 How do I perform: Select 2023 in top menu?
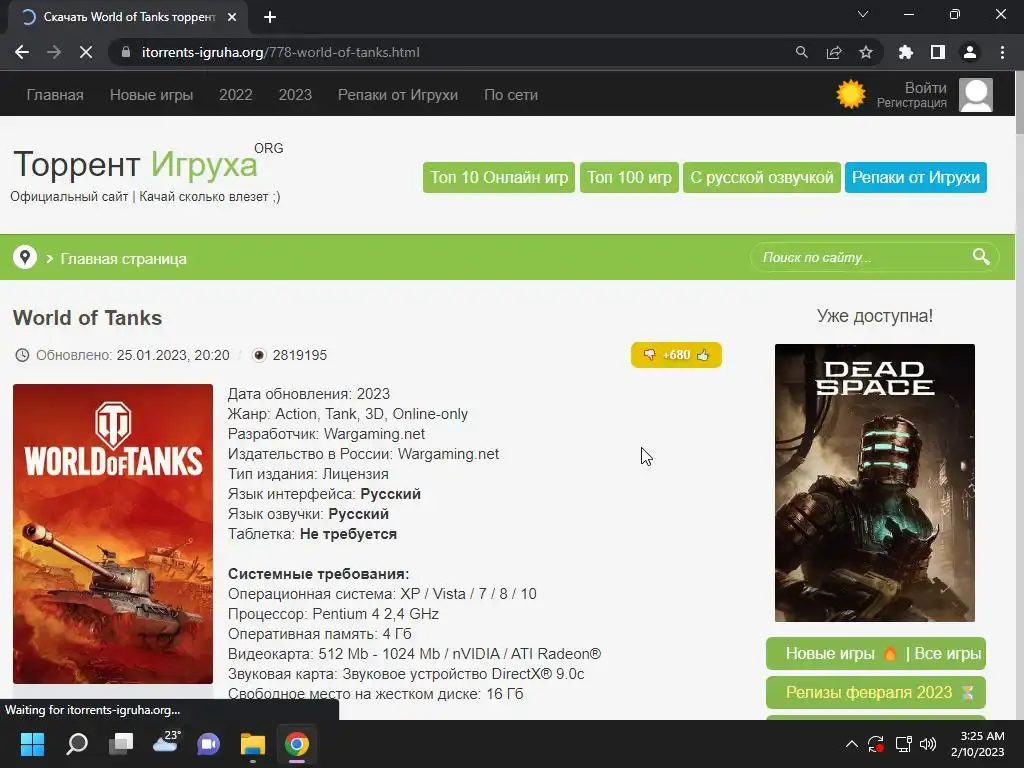click(x=295, y=95)
